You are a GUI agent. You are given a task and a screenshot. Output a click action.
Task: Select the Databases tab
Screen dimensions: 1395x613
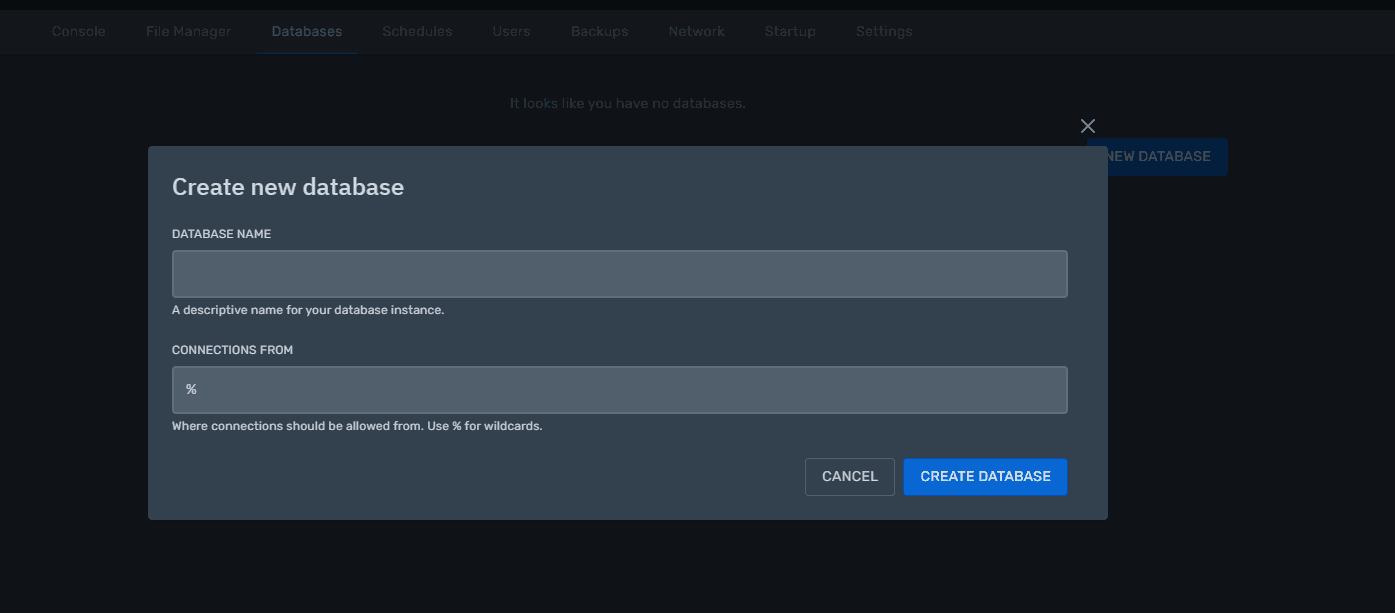[307, 31]
